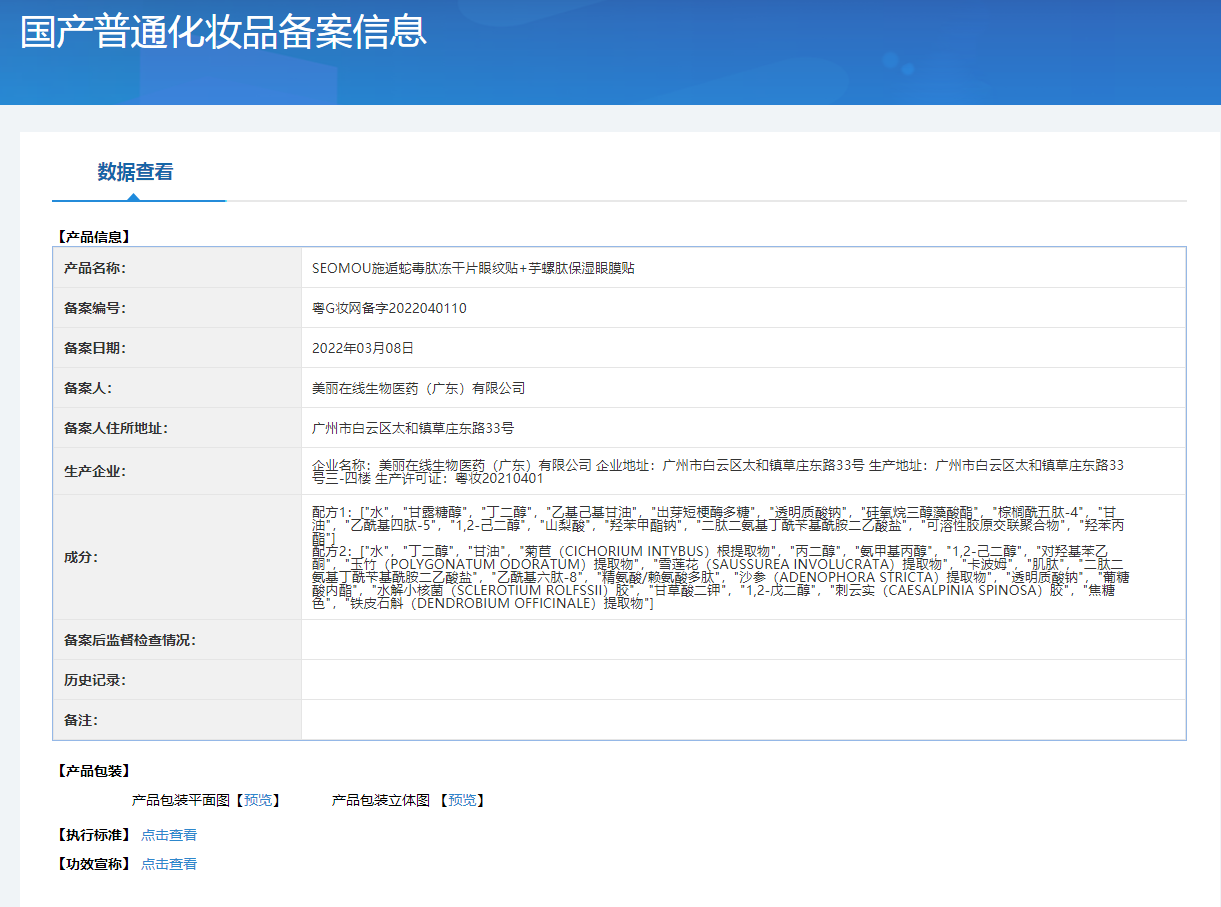Click the 成分 row label
1221x907 pixels.
(x=81, y=557)
